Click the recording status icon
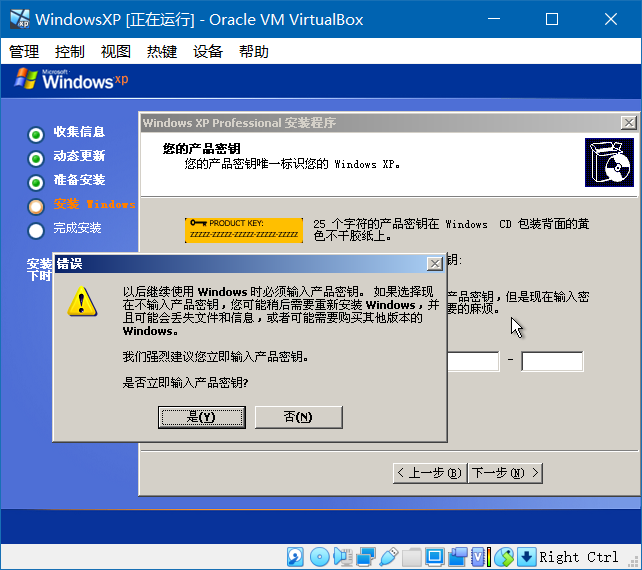Image resolution: width=642 pixels, height=570 pixels. coord(458,557)
